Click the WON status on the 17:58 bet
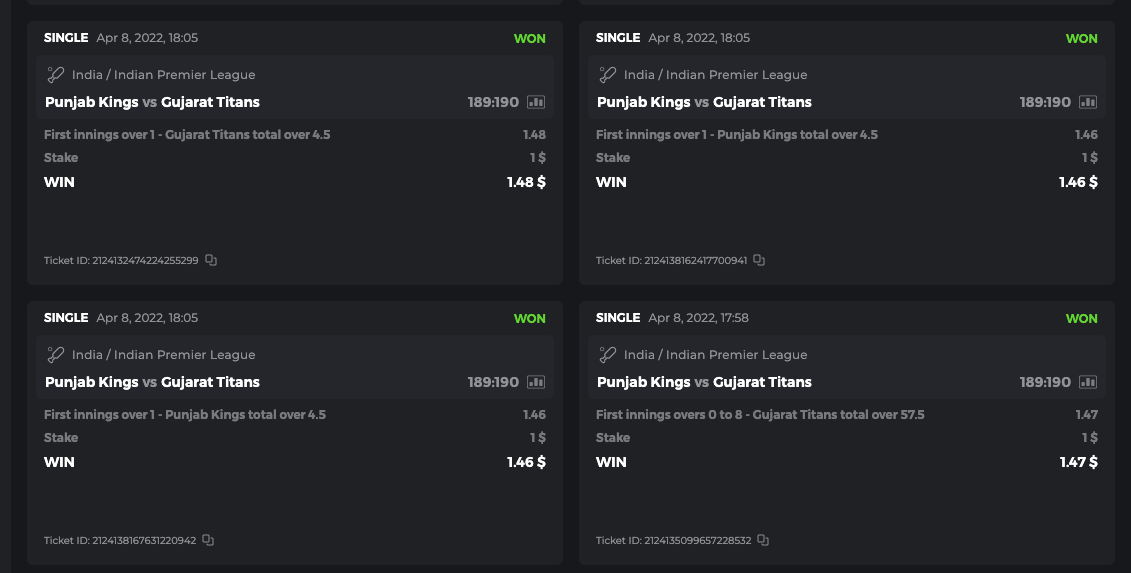Viewport: 1131px width, 573px height. (1081, 319)
